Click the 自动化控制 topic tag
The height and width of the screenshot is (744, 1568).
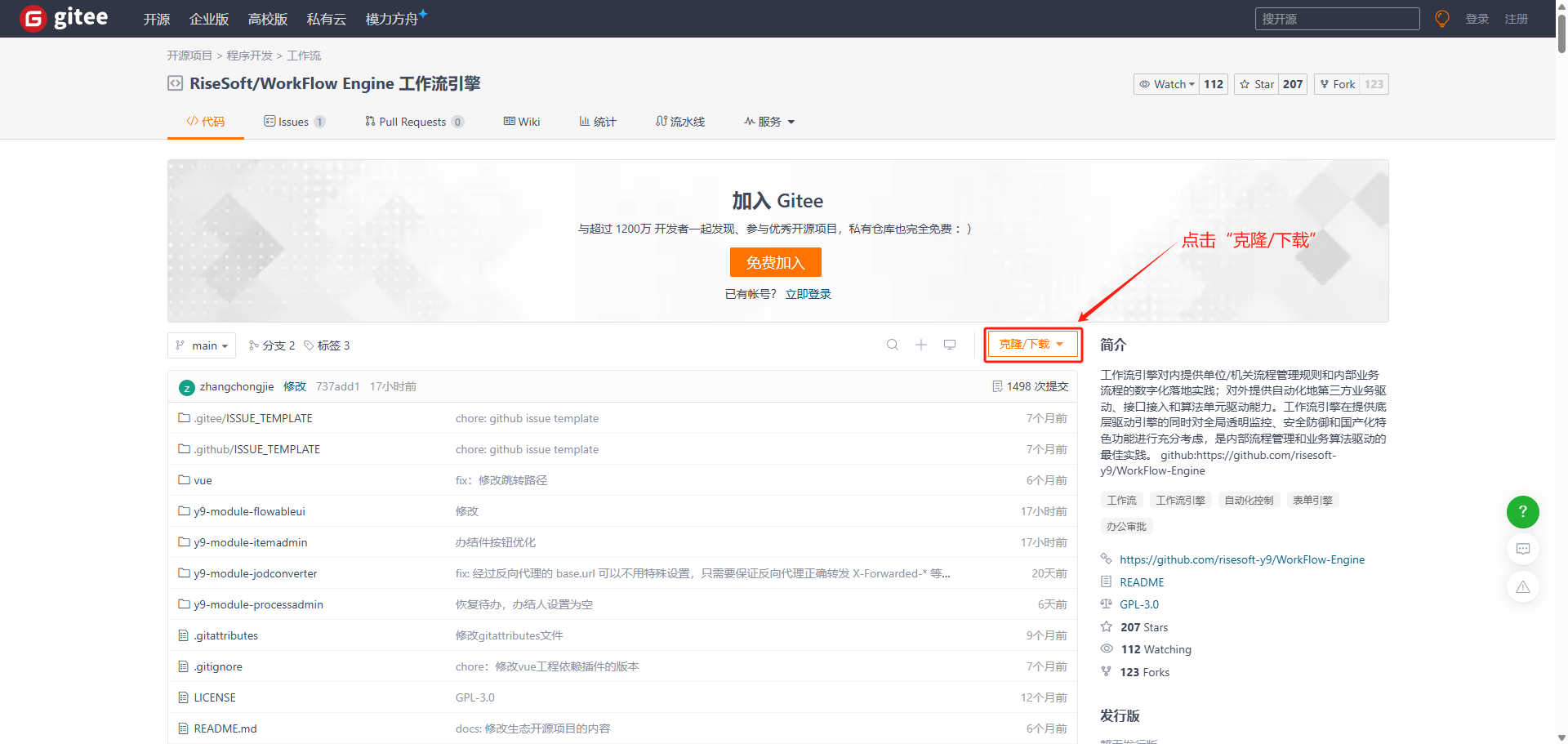(x=1249, y=501)
